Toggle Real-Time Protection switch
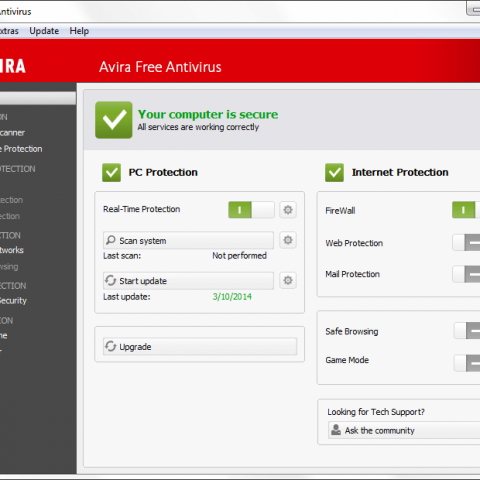This screenshot has height=480, width=480. (251, 210)
